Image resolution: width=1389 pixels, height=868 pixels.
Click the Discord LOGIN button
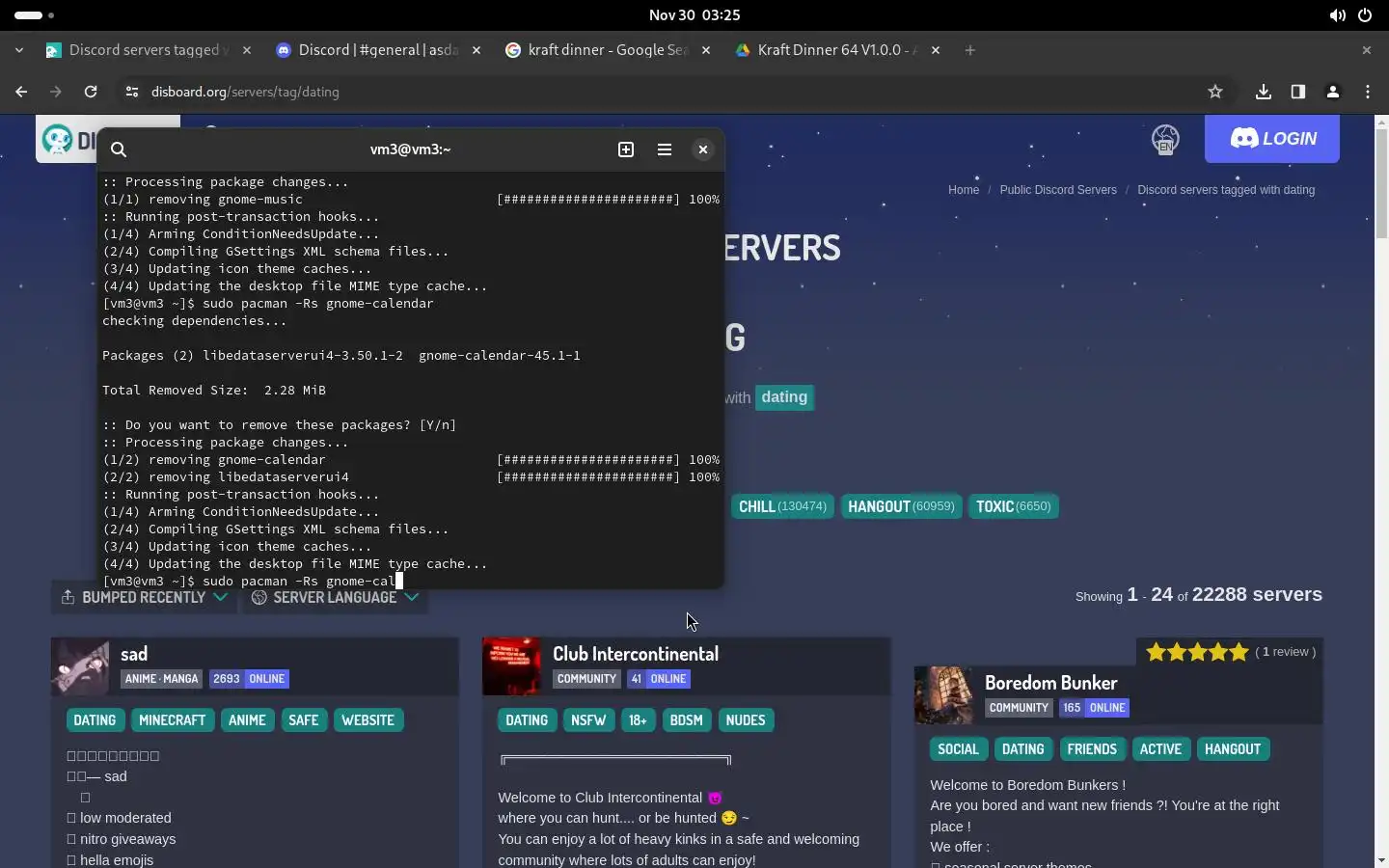click(x=1272, y=139)
